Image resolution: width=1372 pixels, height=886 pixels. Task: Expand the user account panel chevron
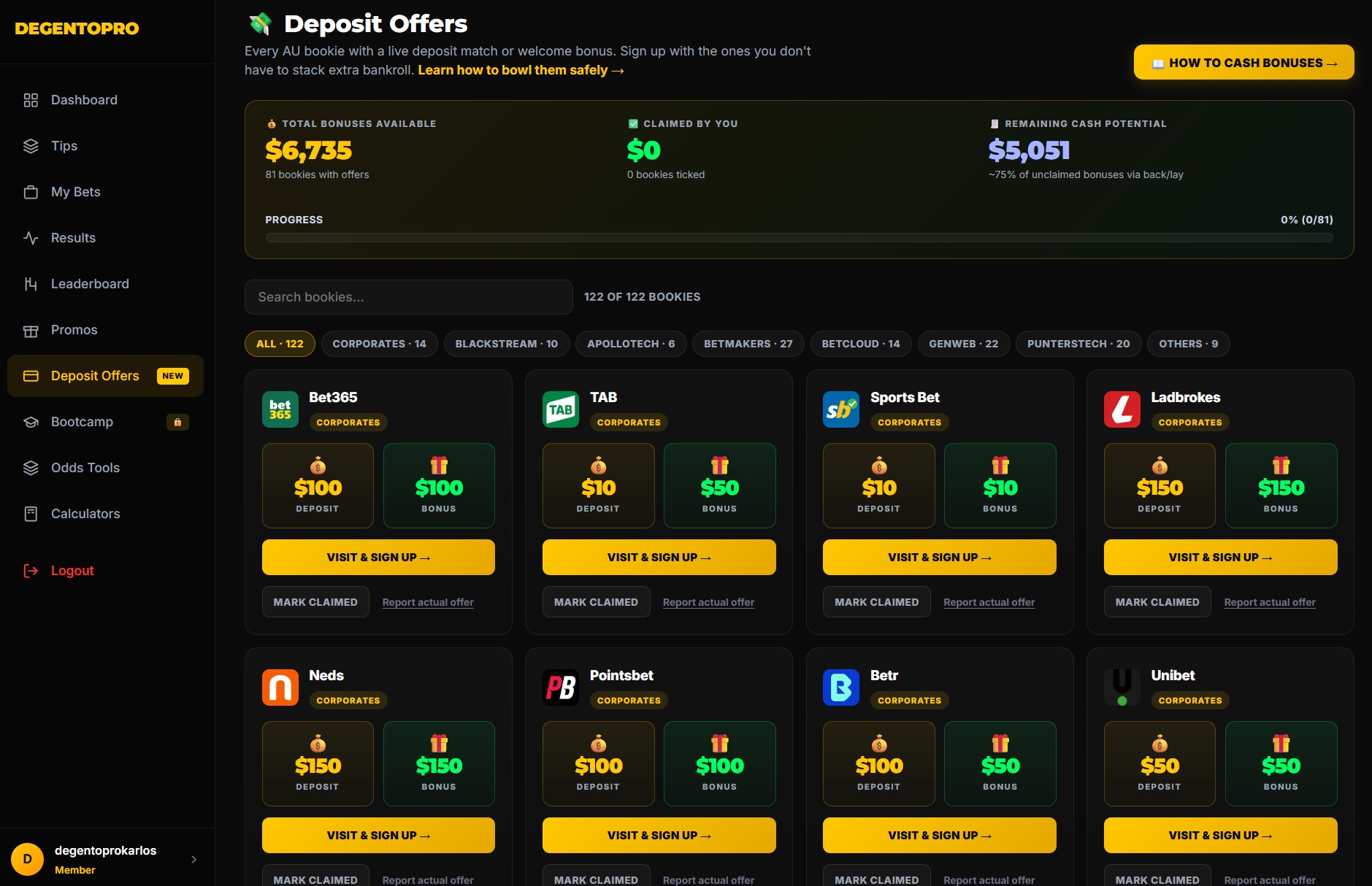point(193,860)
